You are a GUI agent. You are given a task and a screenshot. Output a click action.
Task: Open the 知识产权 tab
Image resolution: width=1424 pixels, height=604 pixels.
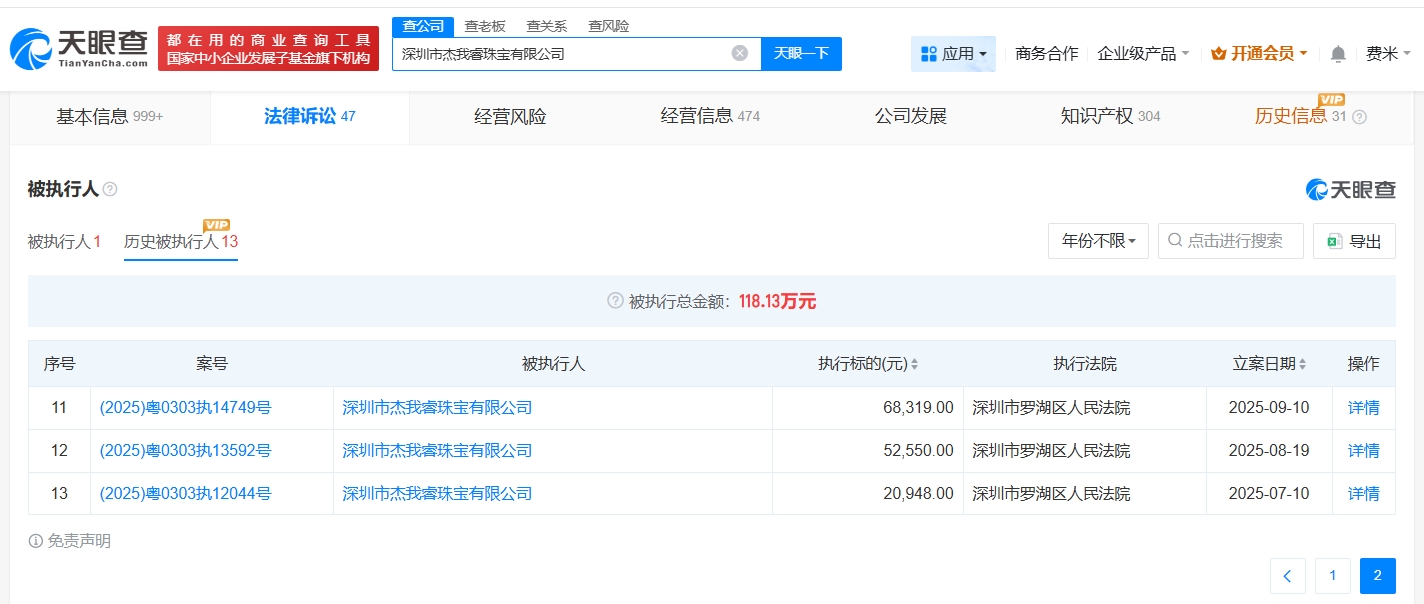1110,117
